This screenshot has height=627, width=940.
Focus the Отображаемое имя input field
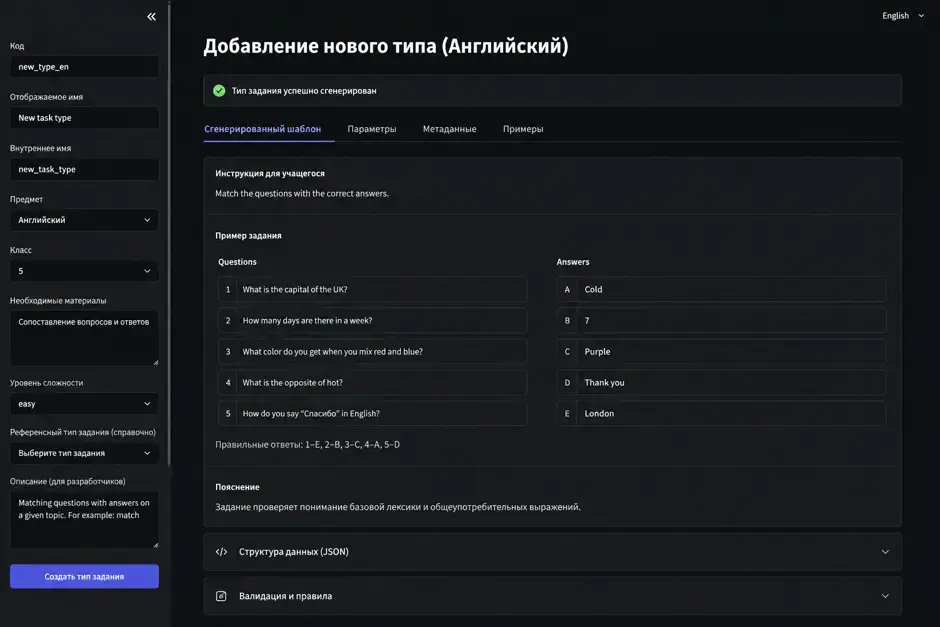coord(85,117)
